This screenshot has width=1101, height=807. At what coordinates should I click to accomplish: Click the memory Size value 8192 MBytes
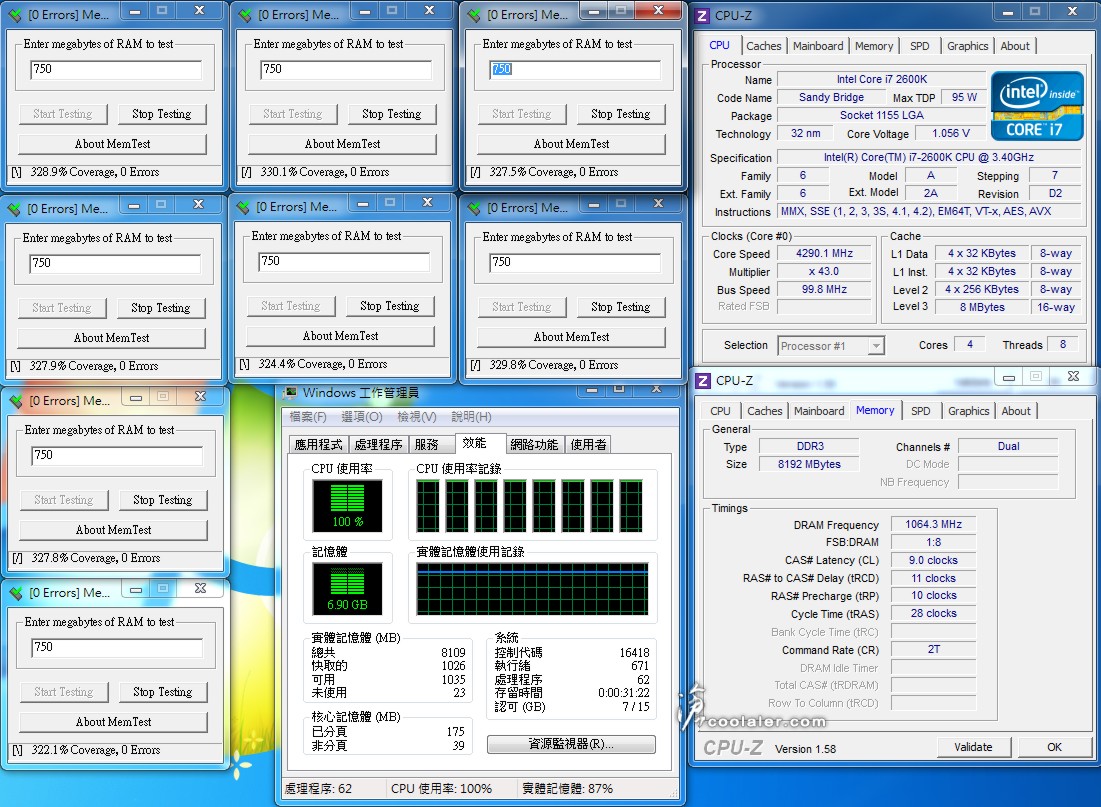tap(809, 464)
